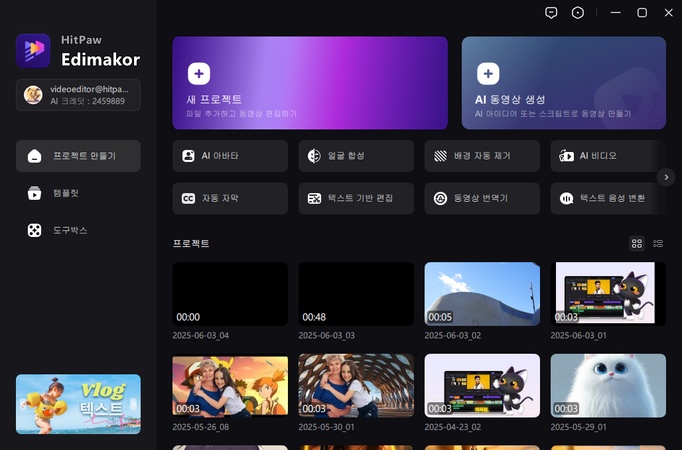Open the 동영상 번역기 tool button
This screenshot has height=450, width=682.
pyautogui.click(x=482, y=198)
